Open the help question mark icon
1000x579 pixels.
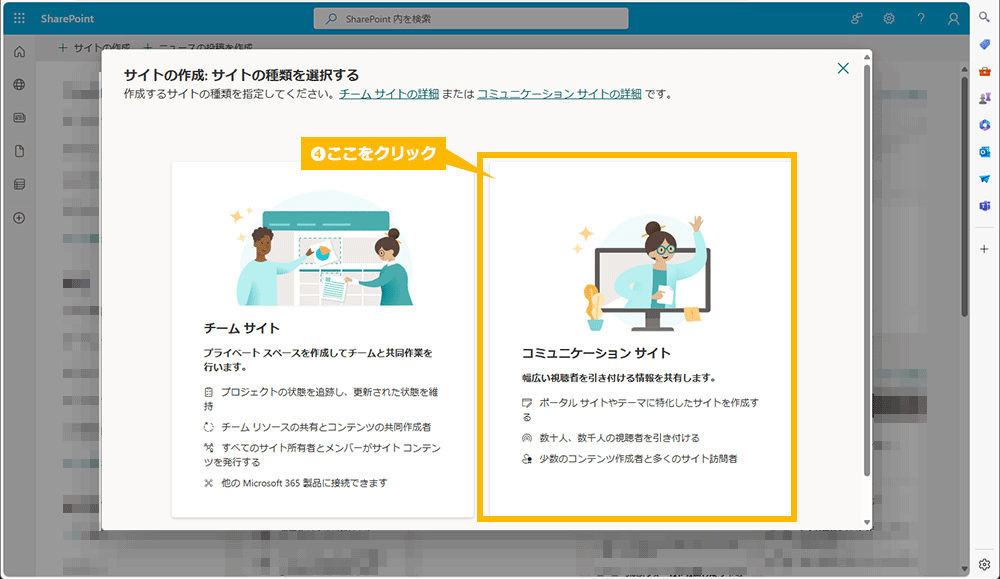point(921,18)
